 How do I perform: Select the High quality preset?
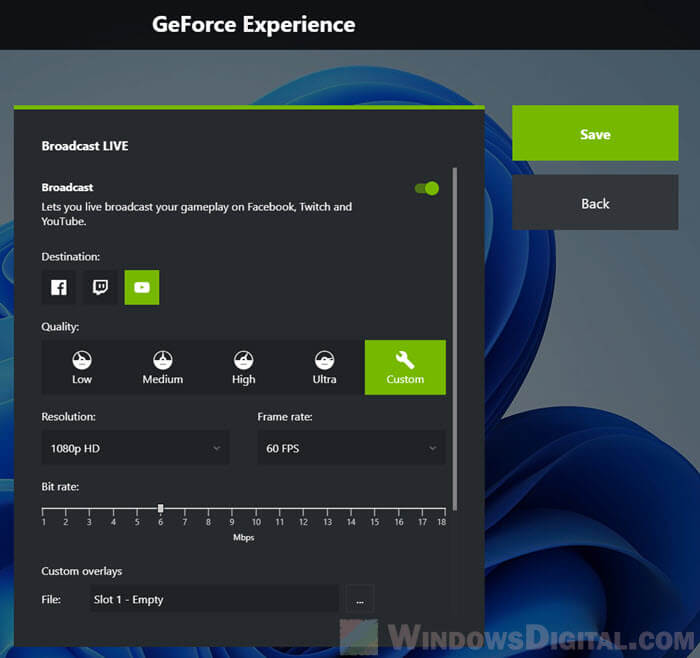(x=243, y=367)
